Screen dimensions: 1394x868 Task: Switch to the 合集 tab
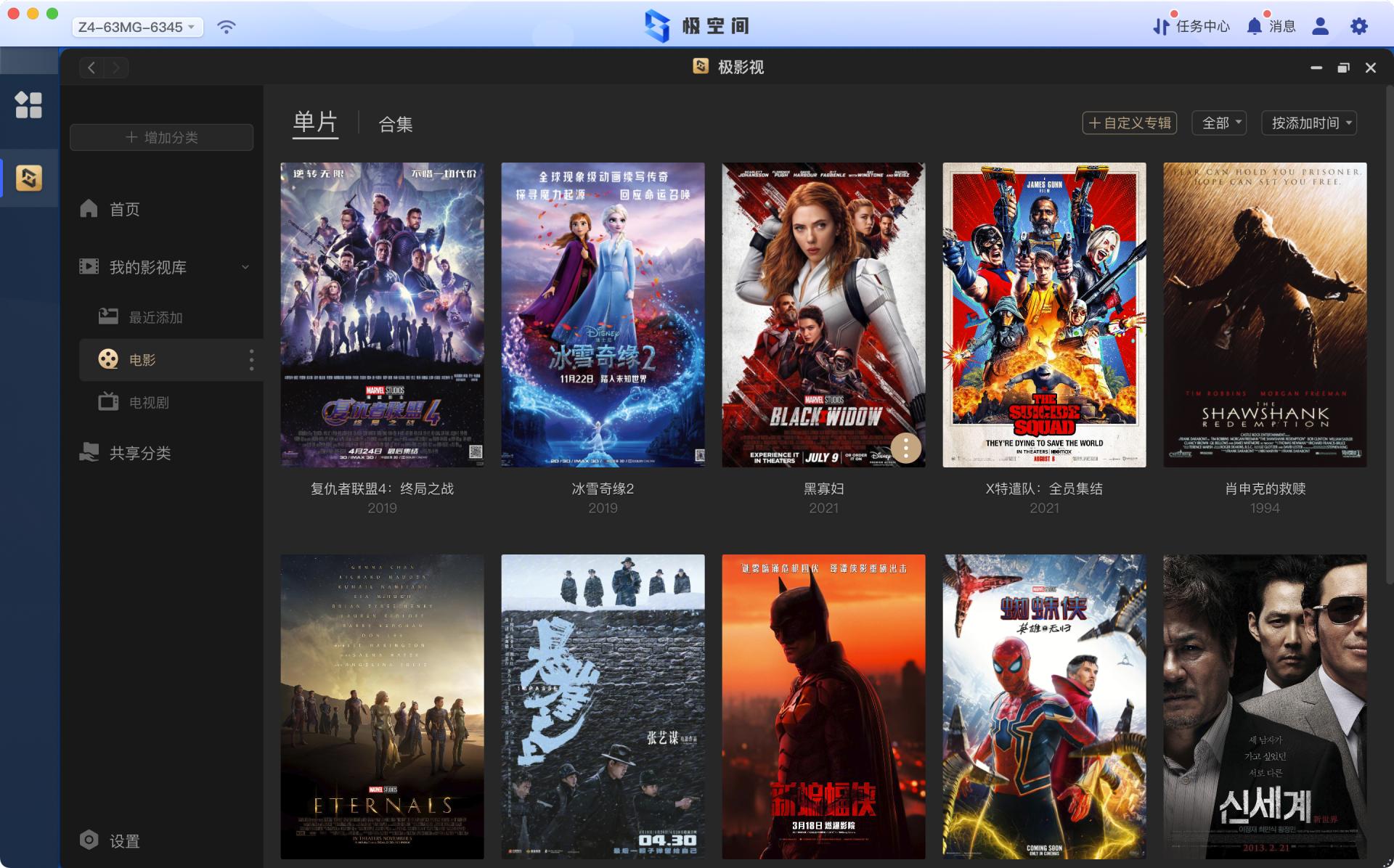tap(396, 124)
